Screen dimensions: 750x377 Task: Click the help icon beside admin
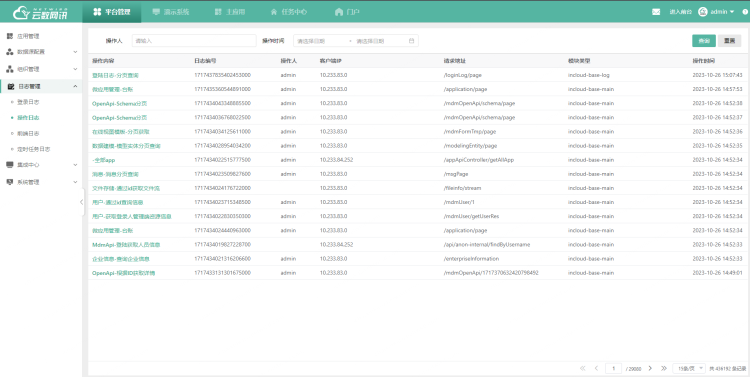pos(745,12)
